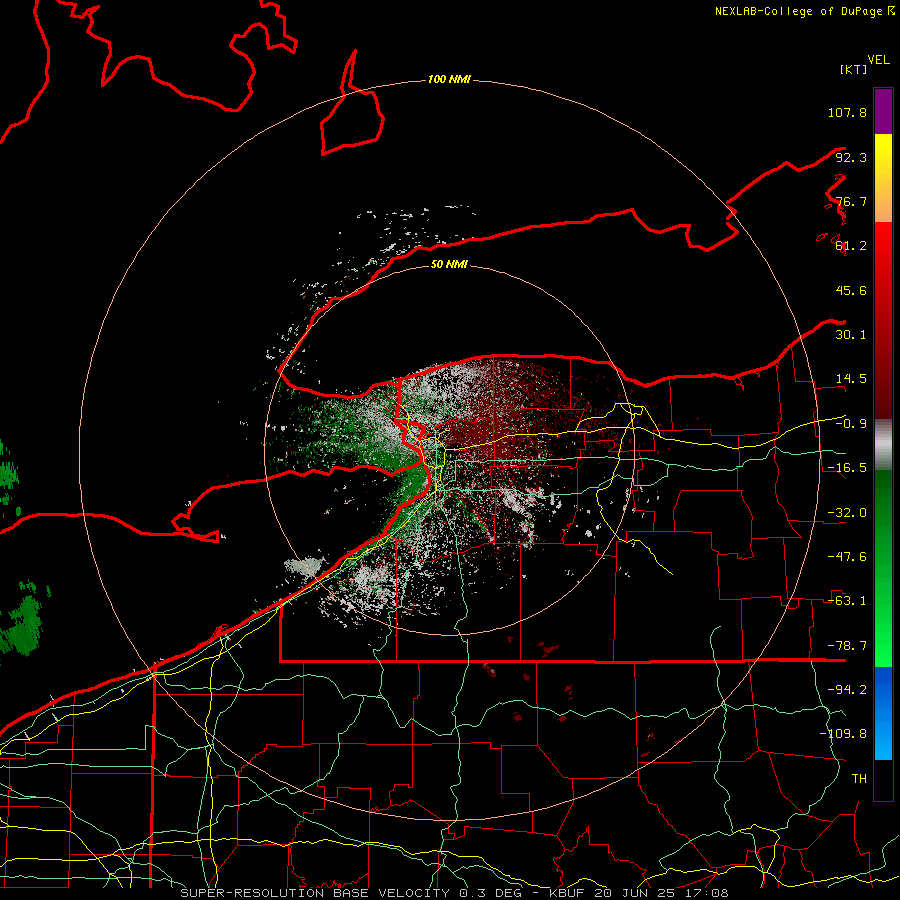Click the -16.5 velocity scale value
Screen dimensions: 900x900
point(847,468)
